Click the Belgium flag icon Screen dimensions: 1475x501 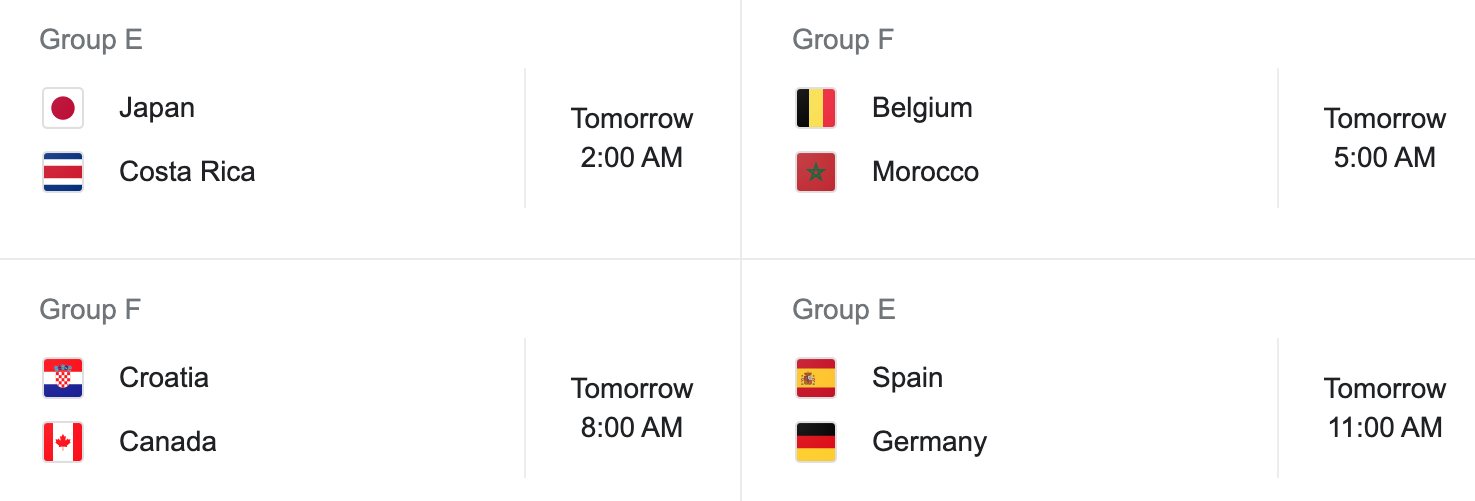816,108
